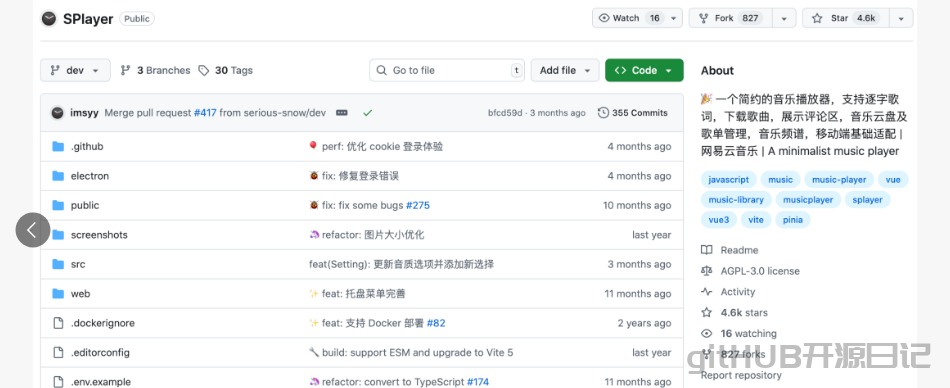Open the AGPL-3.0 license link
This screenshot has width=950, height=388.
coord(760,271)
